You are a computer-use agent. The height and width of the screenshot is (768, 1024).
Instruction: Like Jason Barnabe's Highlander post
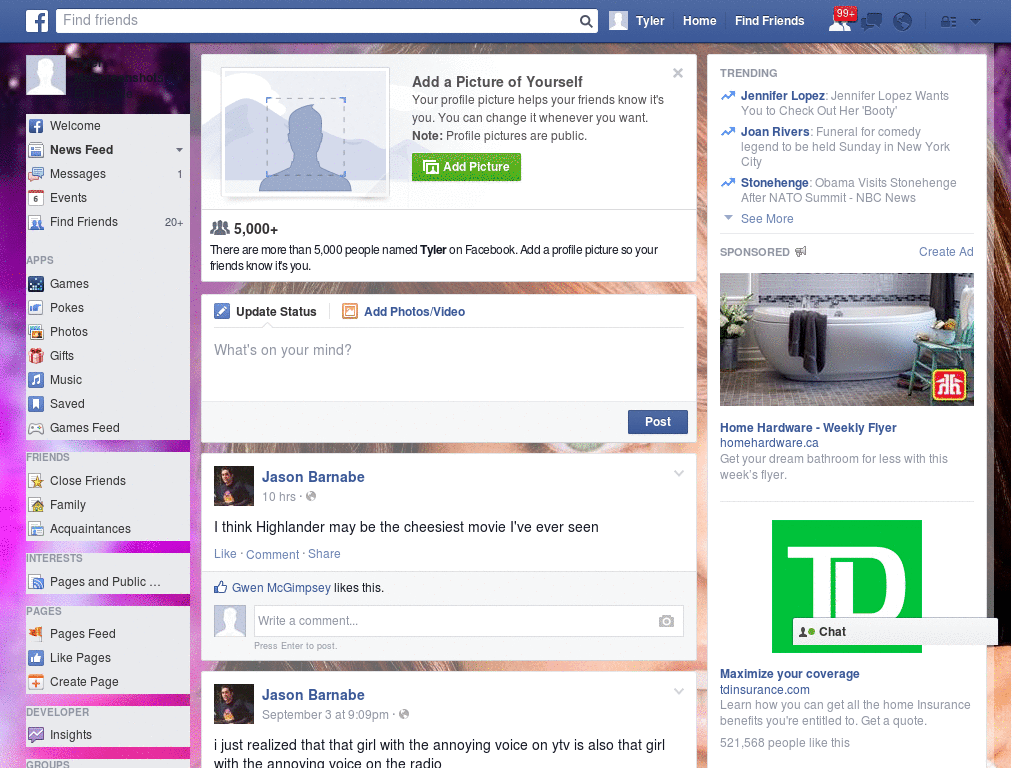[x=225, y=553]
